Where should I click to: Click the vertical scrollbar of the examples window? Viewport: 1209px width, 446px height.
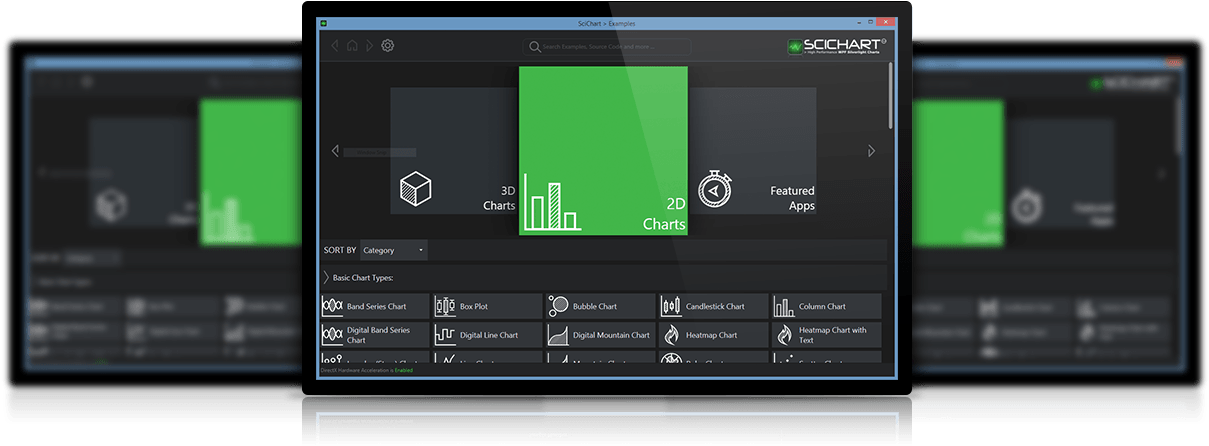coord(890,95)
